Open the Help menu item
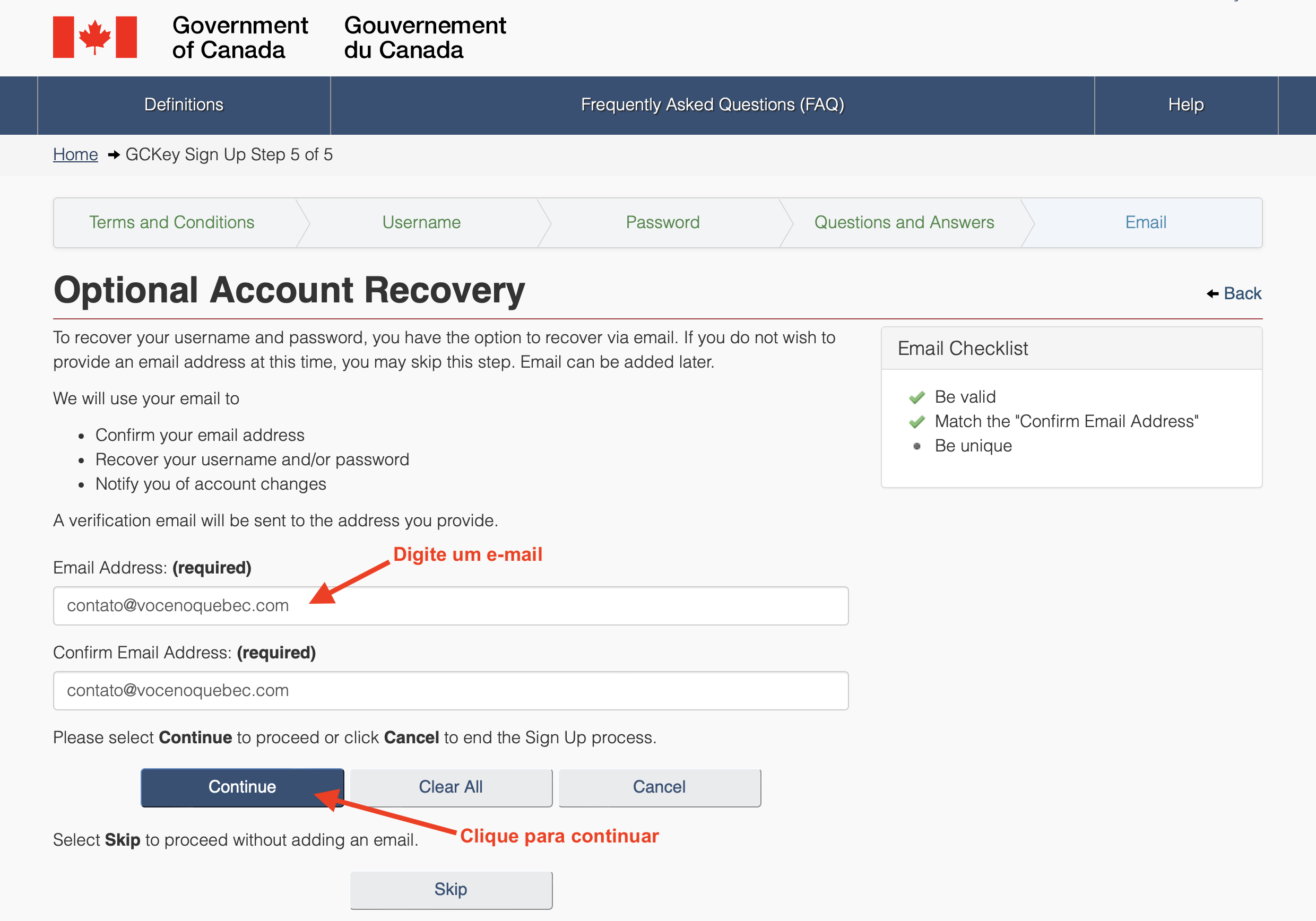Viewport: 1316px width, 921px height. (1185, 105)
